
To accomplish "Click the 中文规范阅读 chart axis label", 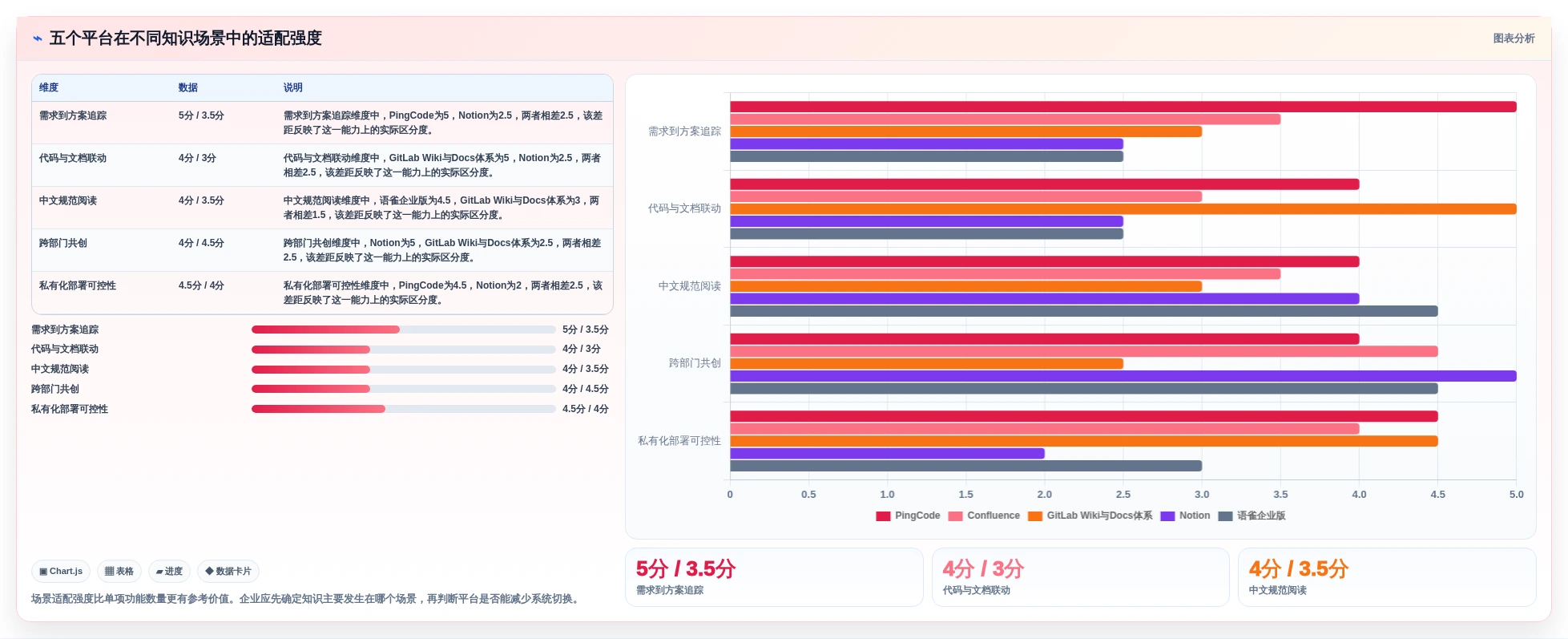I will [x=689, y=286].
